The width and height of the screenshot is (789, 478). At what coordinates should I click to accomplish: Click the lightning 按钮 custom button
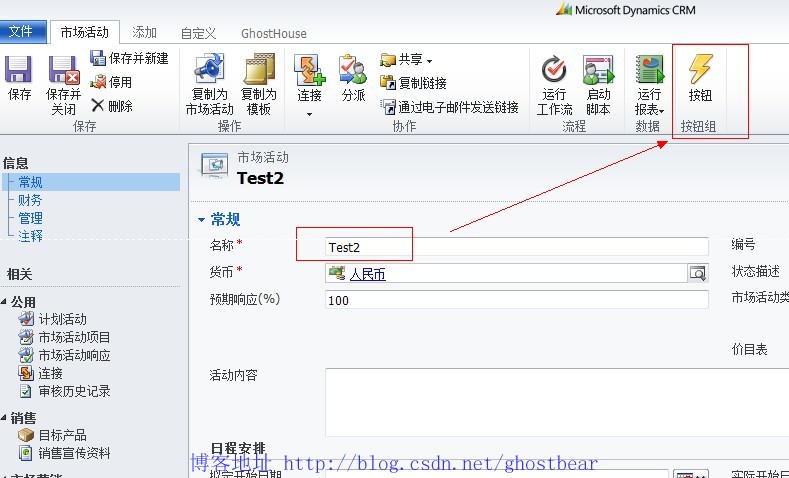click(700, 78)
